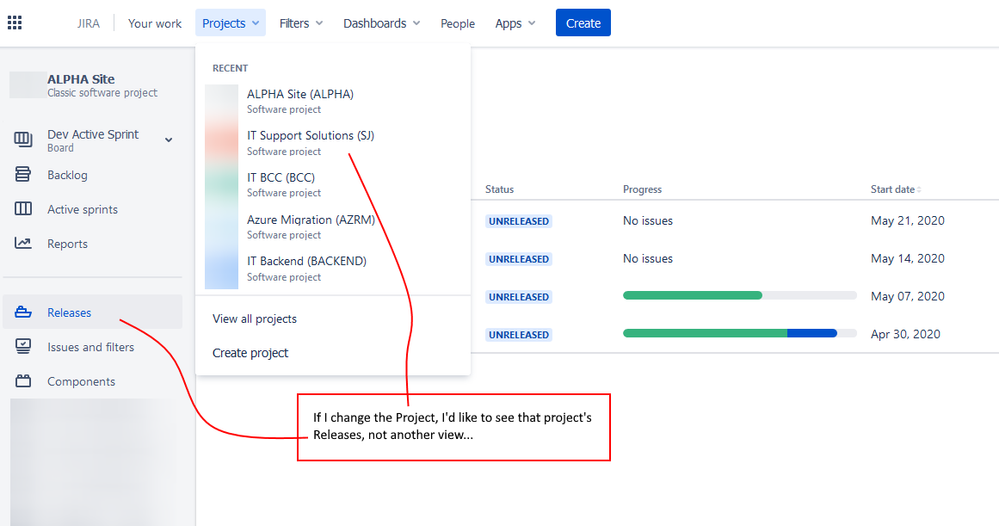Click the JIRA logo text
The image size is (999, 526).
tap(89, 23)
